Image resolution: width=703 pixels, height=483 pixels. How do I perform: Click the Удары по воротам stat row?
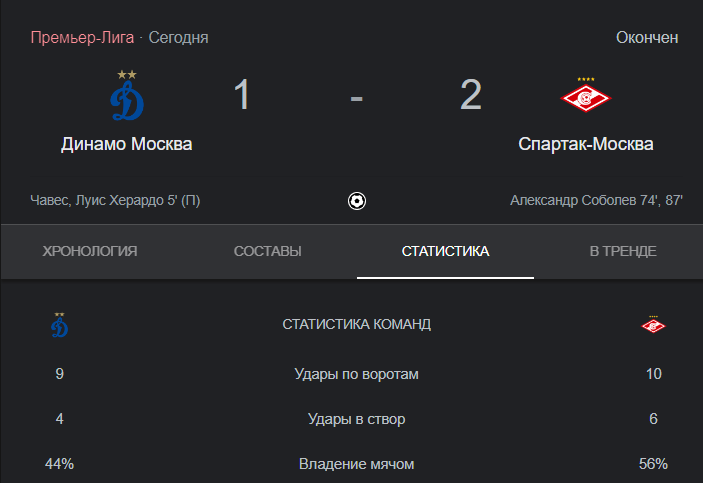point(356,374)
